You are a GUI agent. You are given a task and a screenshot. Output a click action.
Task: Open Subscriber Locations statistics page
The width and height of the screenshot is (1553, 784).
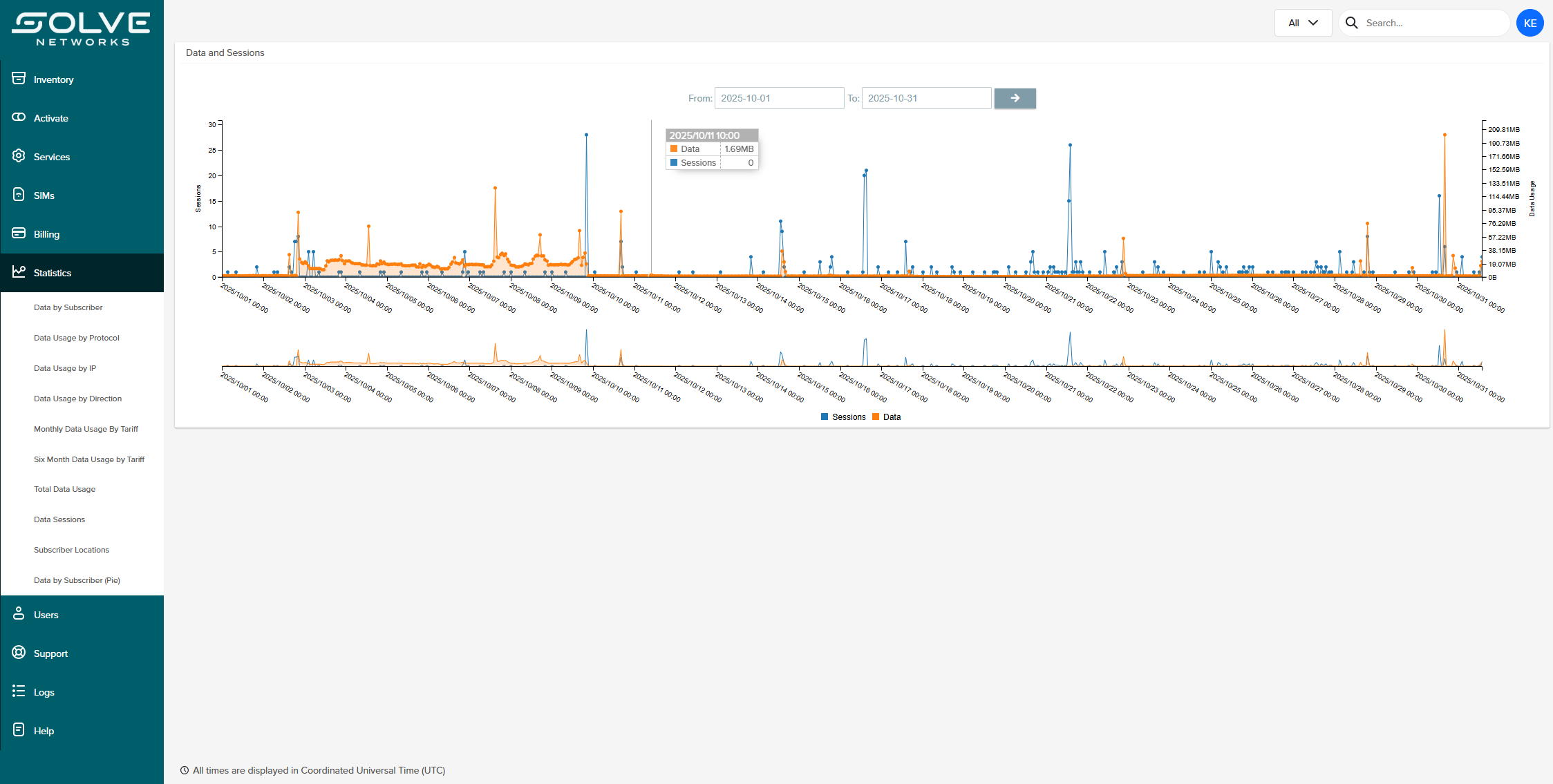71,550
